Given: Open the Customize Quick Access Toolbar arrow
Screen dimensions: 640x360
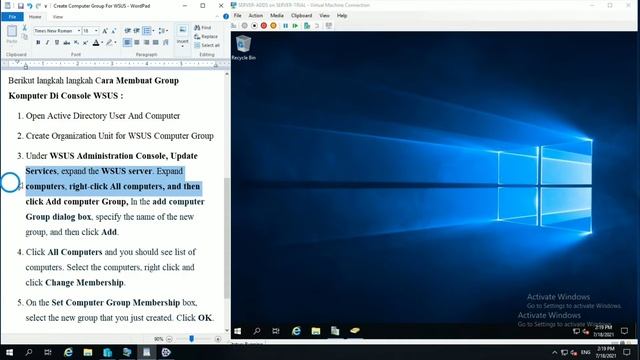Looking at the screenshot, I should coord(45,6).
